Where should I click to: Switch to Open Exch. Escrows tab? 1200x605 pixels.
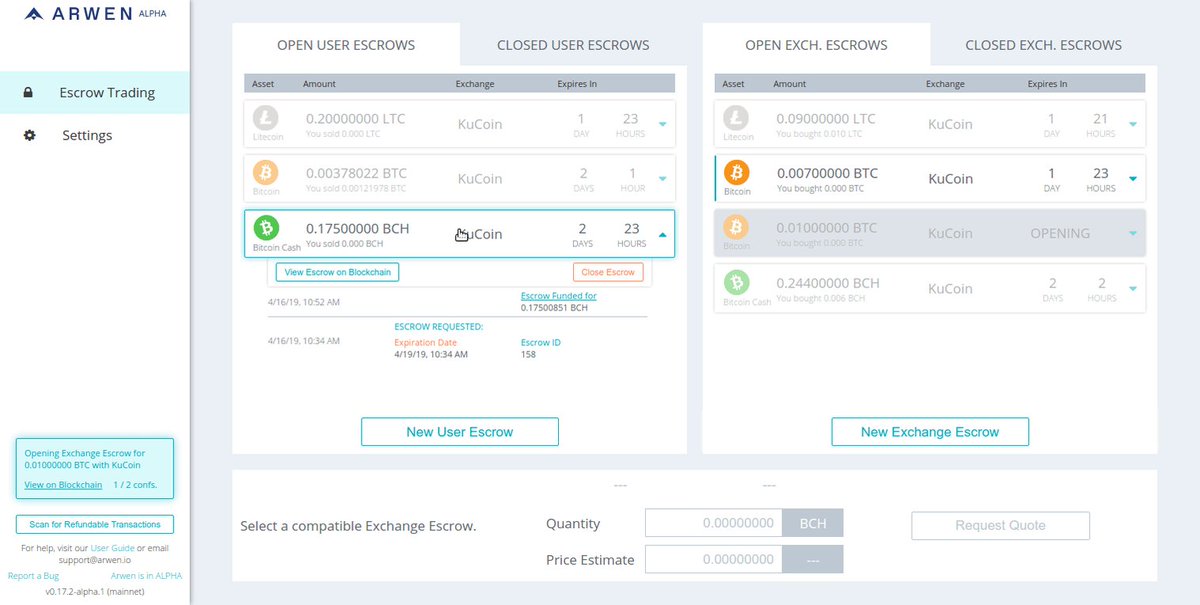pos(816,45)
